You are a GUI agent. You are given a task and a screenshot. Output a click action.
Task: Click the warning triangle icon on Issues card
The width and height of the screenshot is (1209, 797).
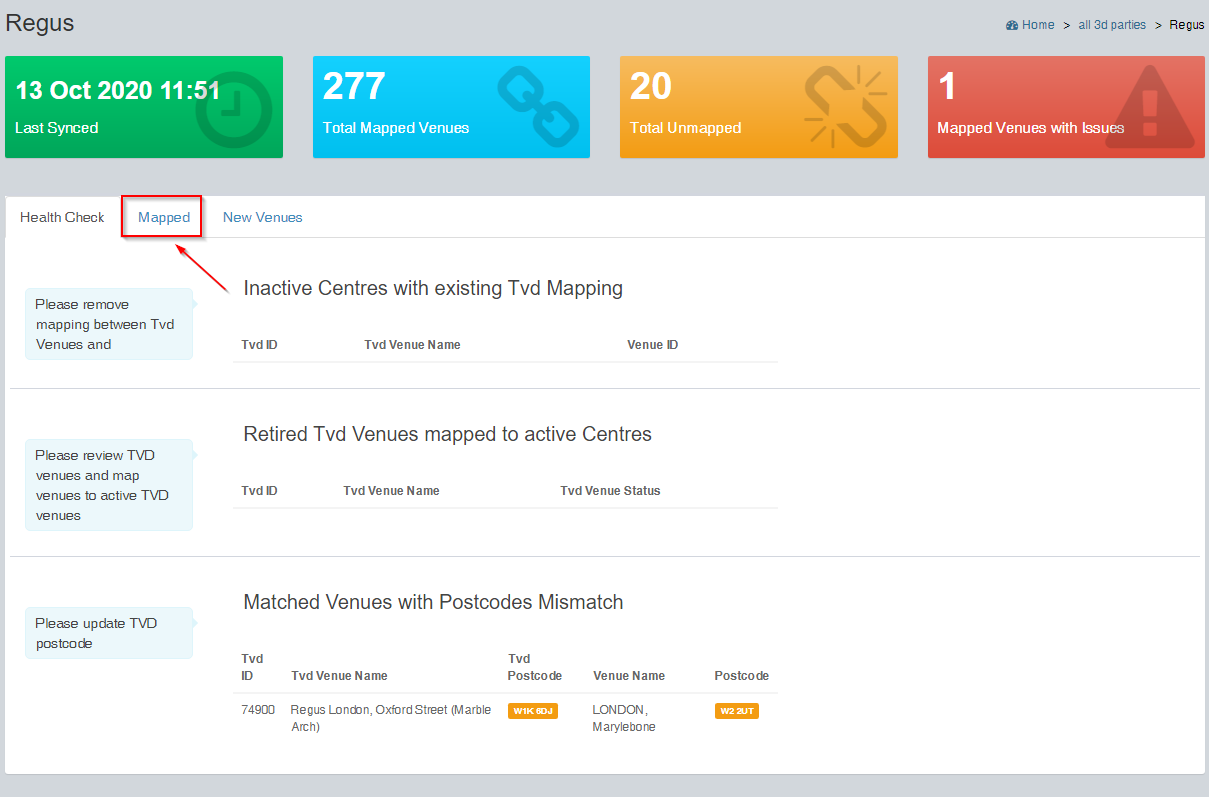point(1149,108)
